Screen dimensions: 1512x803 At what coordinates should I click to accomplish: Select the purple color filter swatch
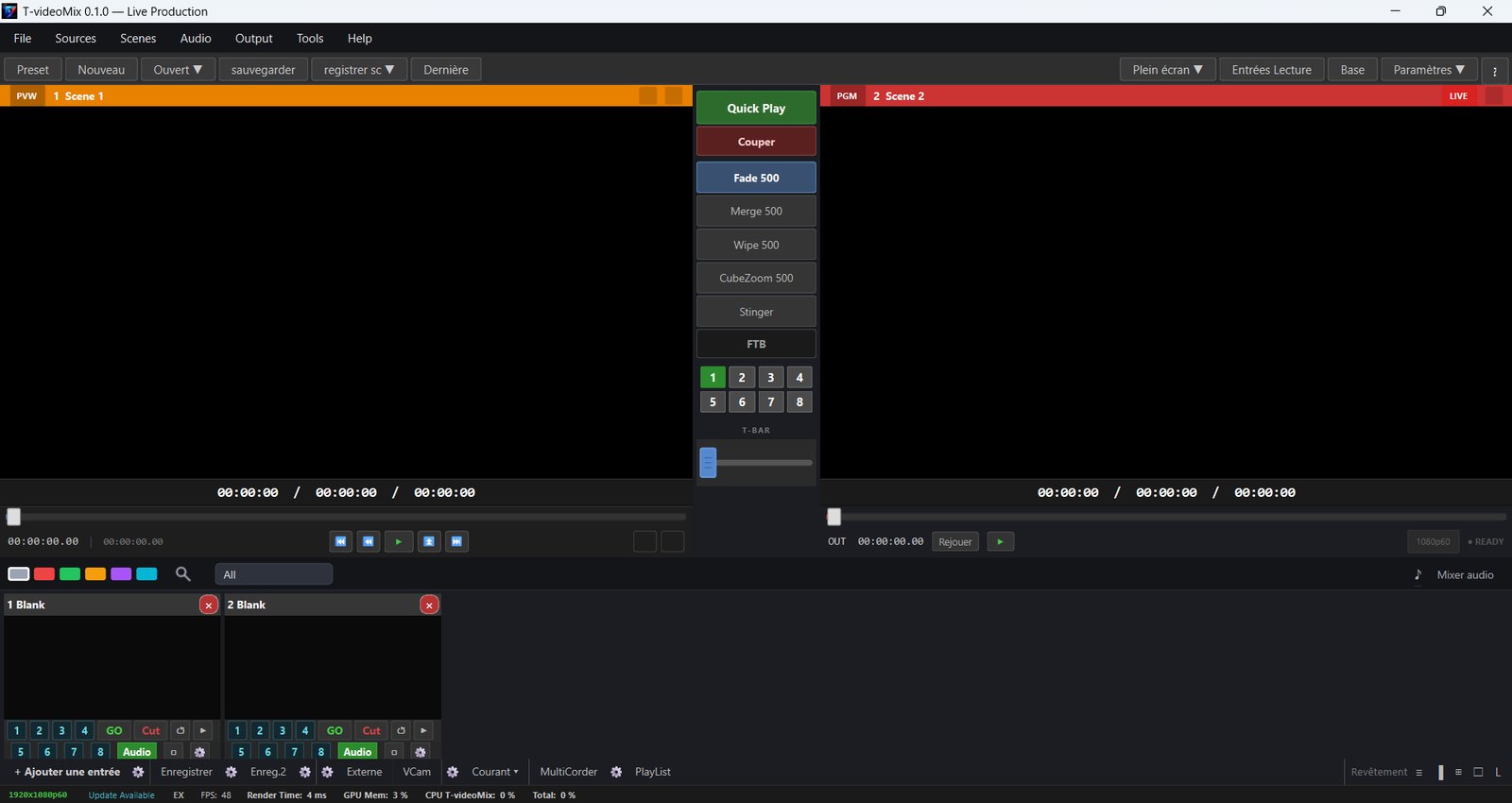coord(121,573)
